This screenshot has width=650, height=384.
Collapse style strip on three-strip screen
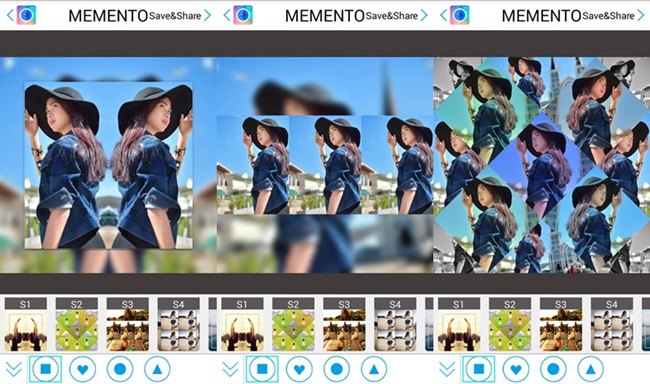pyautogui.click(x=230, y=369)
